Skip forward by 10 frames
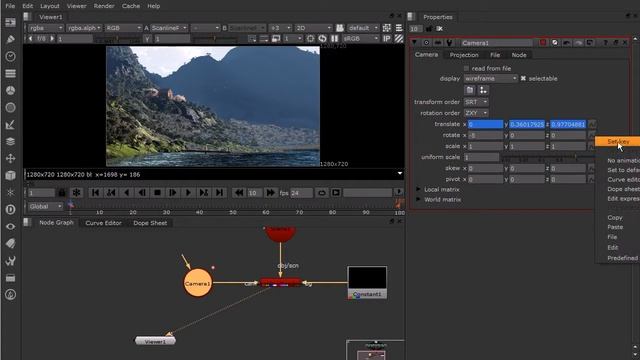The image size is (640, 360). [x=270, y=193]
